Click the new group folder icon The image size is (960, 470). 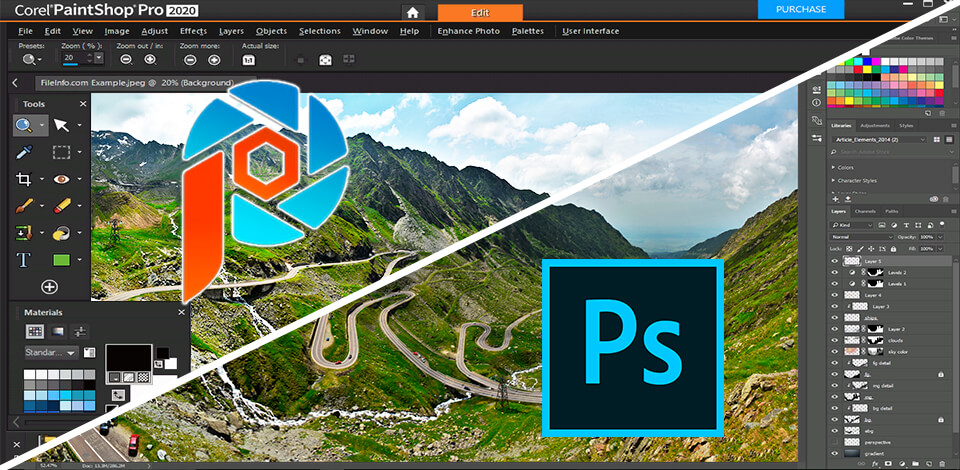[915, 463]
